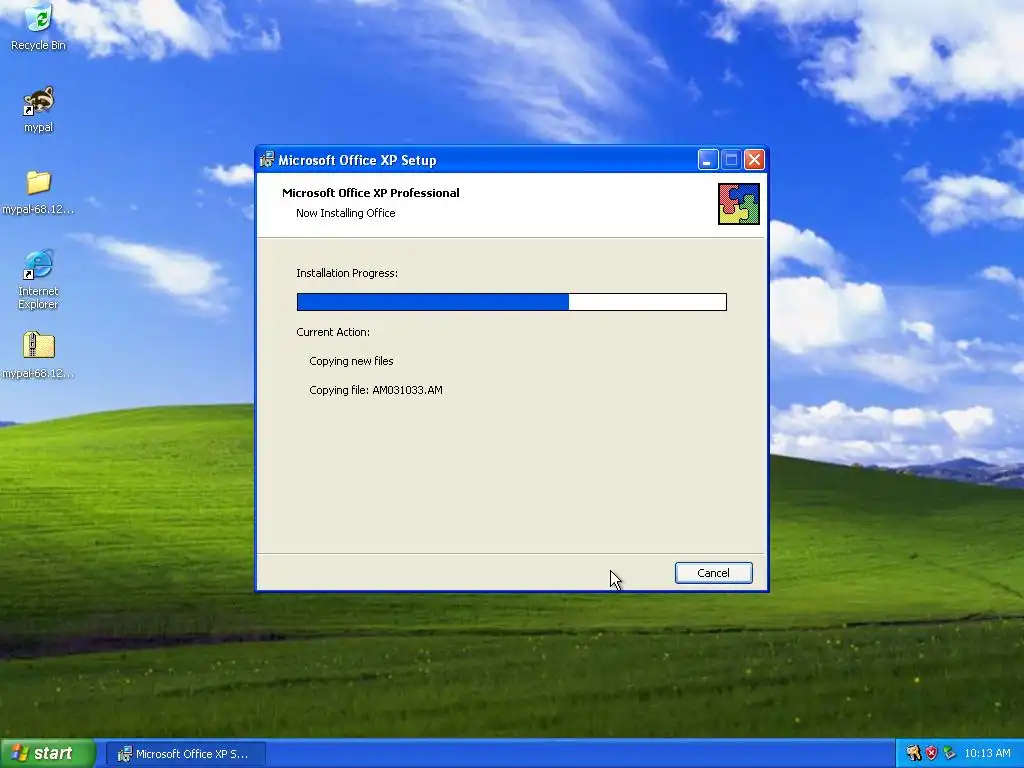This screenshot has width=1024, height=768.
Task: Select the mypal-68.12 folder on desktop
Action: tap(39, 192)
